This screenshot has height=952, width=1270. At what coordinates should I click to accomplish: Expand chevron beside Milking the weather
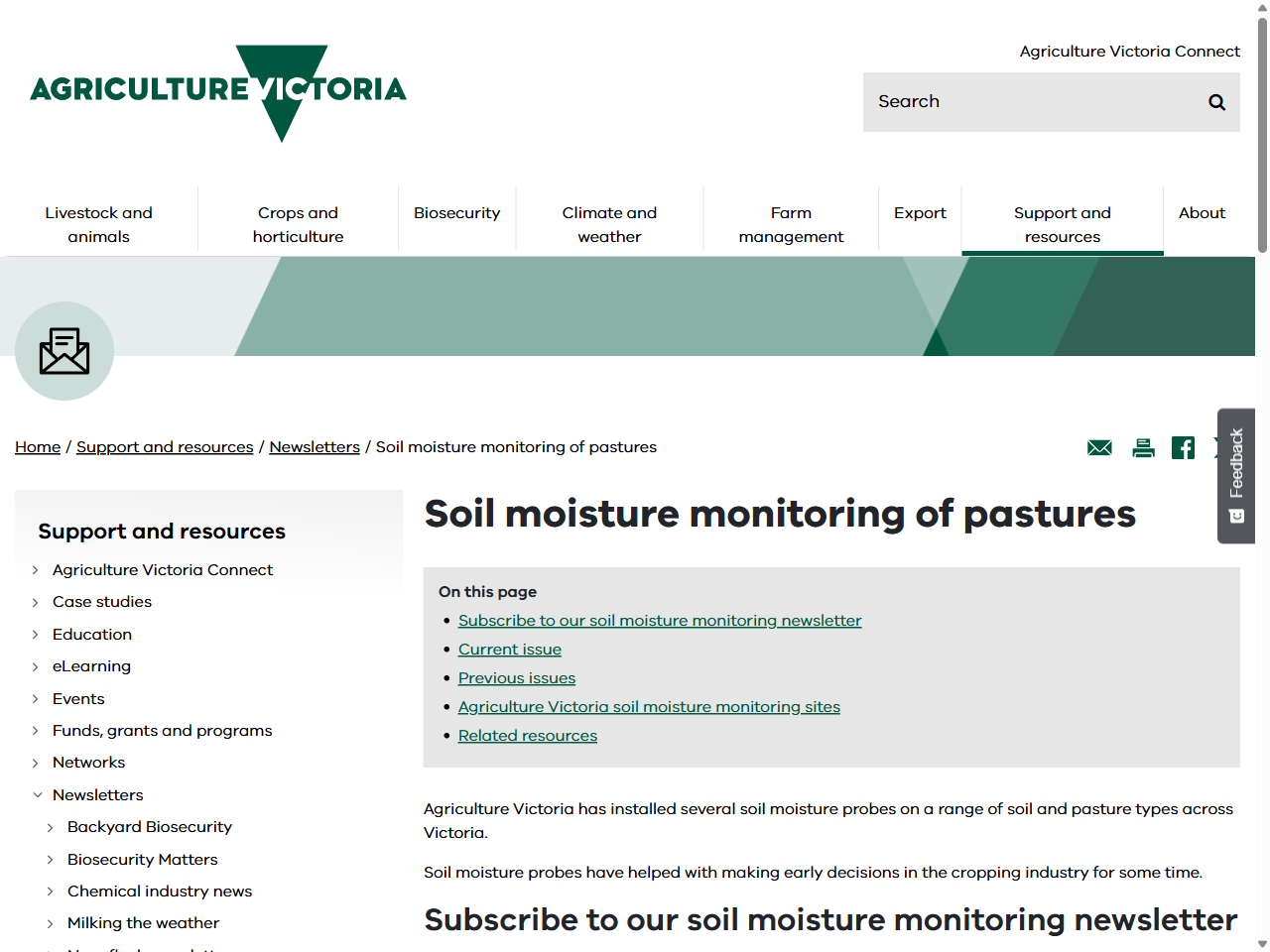pyautogui.click(x=51, y=923)
